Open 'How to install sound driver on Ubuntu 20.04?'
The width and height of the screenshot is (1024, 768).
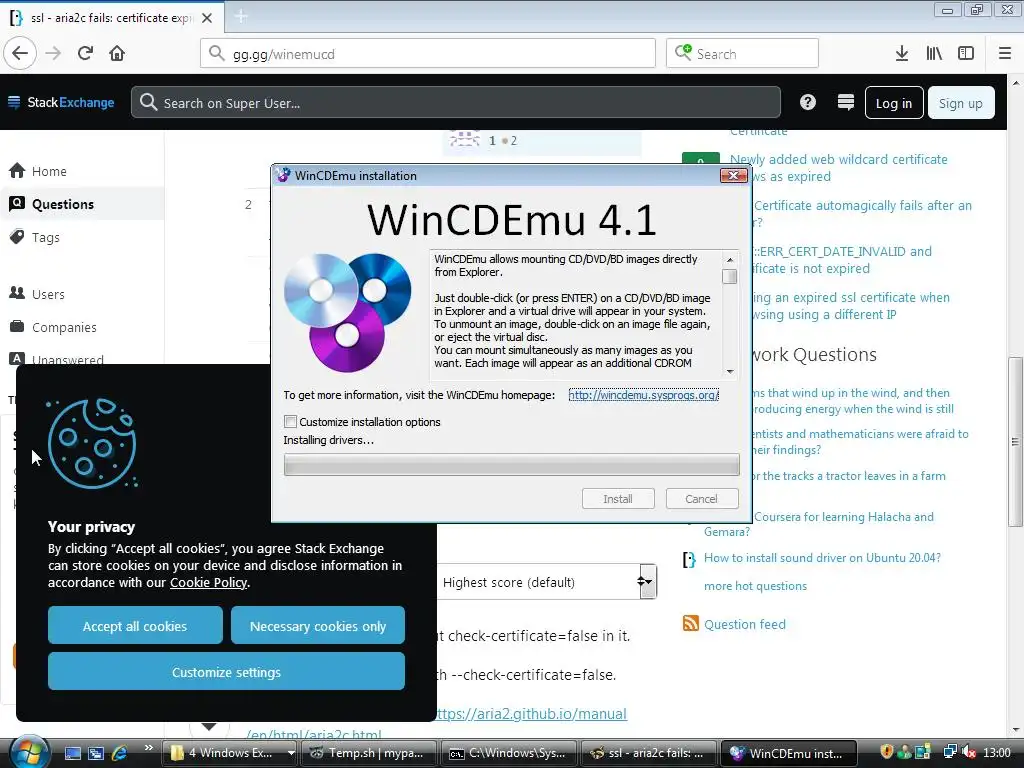point(822,558)
